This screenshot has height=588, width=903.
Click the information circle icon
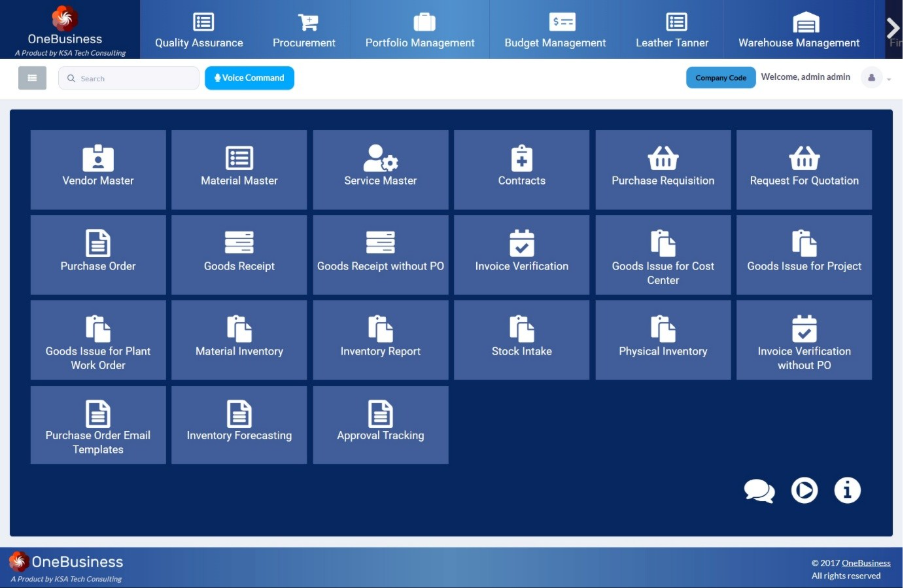(x=847, y=491)
